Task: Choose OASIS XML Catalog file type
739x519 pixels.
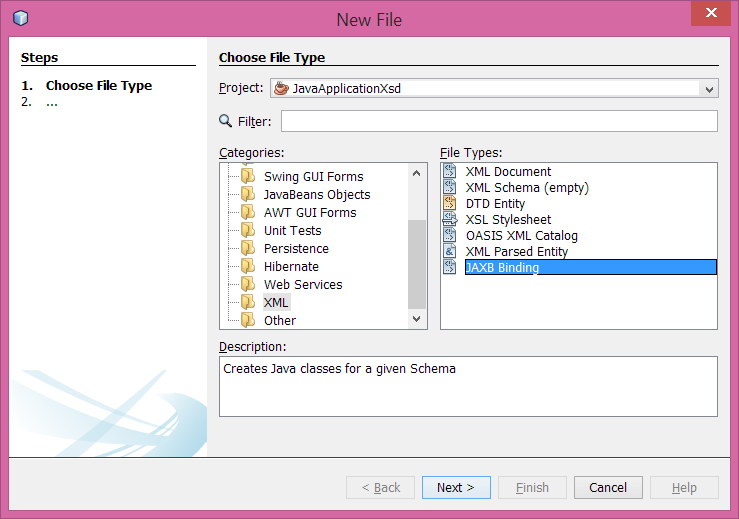Action: (x=521, y=235)
